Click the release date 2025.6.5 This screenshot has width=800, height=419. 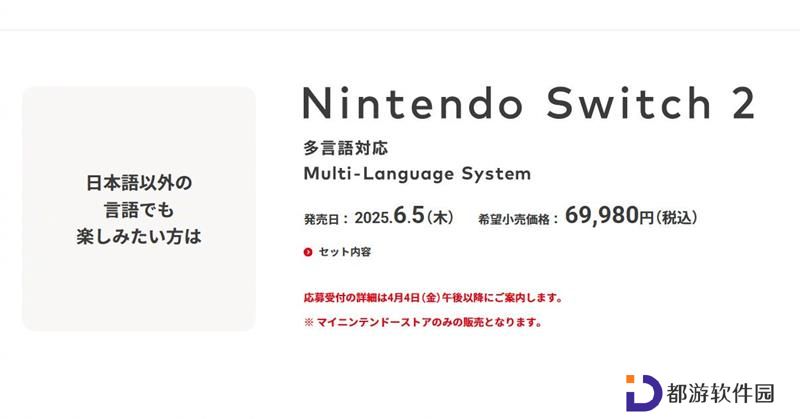point(389,216)
